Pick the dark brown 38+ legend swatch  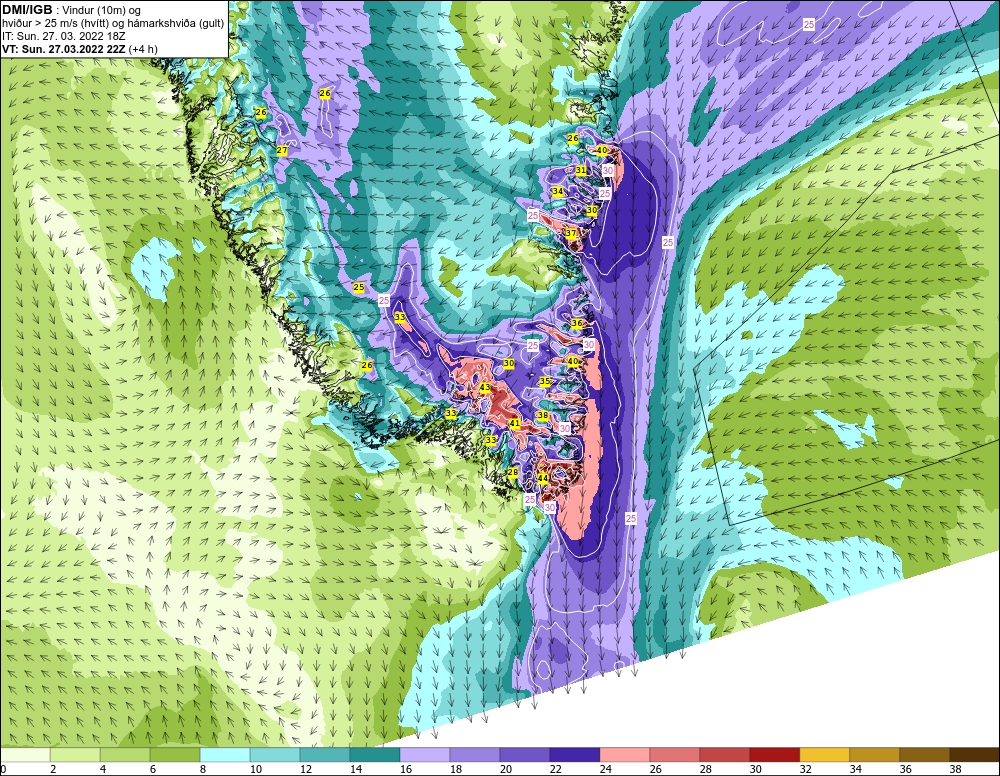(x=974, y=754)
